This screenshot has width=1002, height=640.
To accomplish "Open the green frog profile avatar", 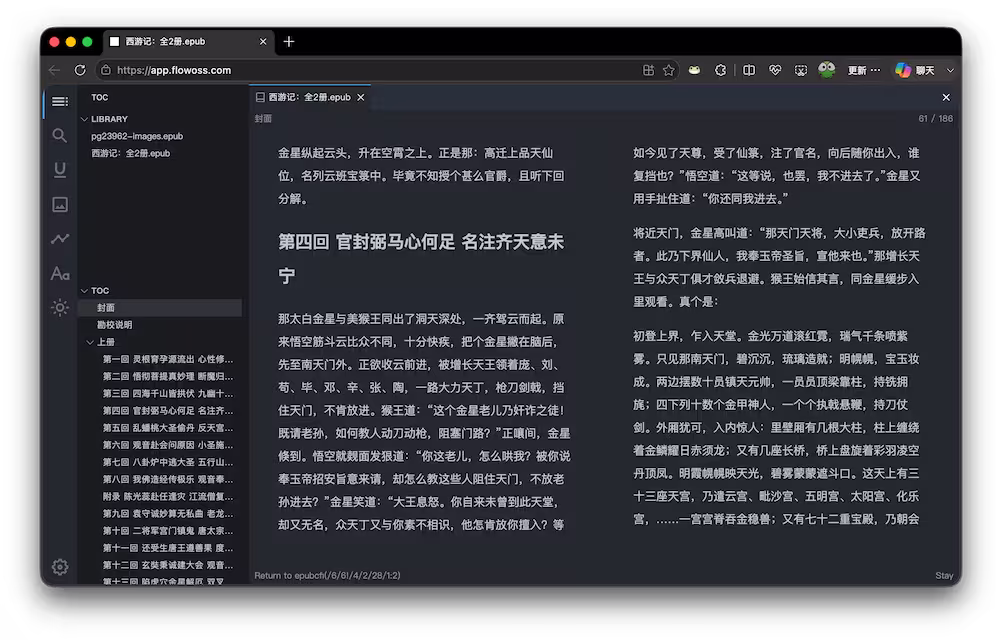I will (826, 70).
